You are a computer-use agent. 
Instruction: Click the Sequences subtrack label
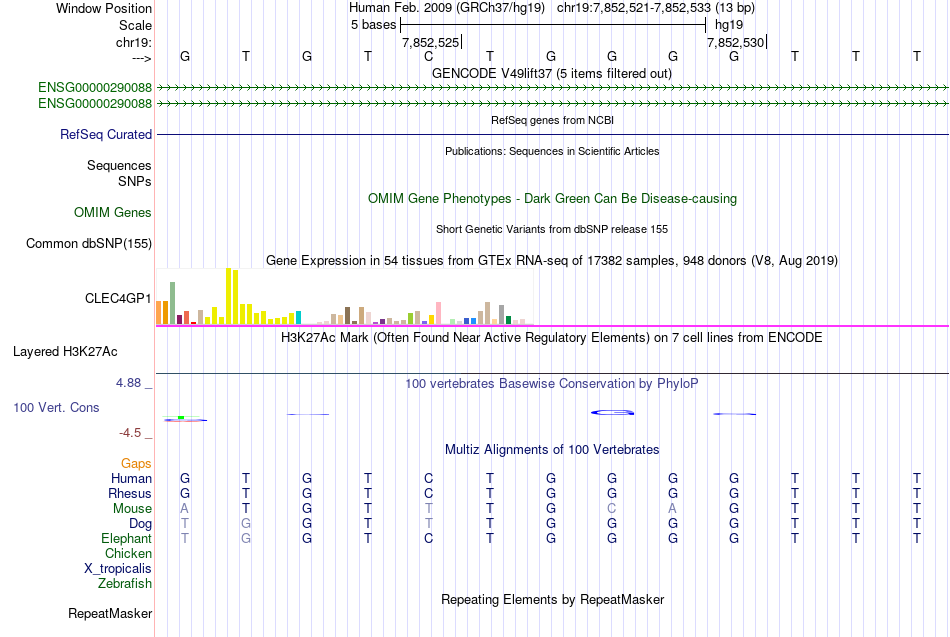coord(119,165)
